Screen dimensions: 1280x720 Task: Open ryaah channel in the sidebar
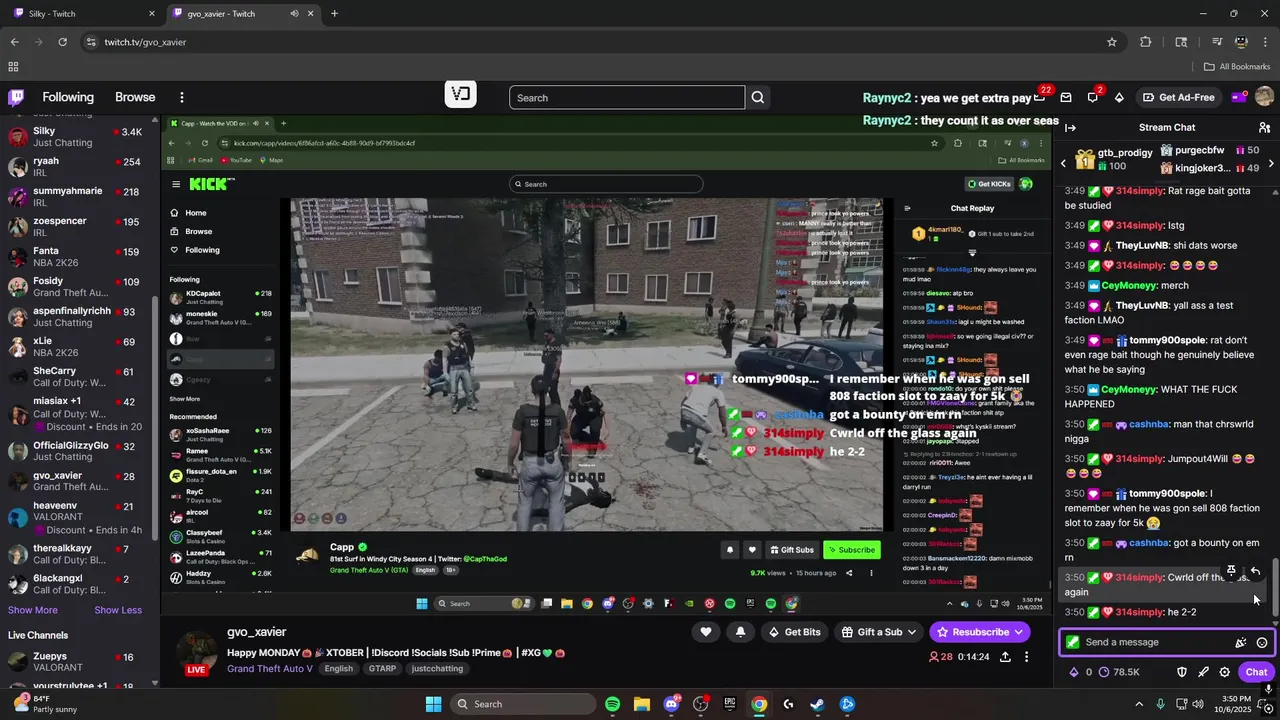pos(77,167)
